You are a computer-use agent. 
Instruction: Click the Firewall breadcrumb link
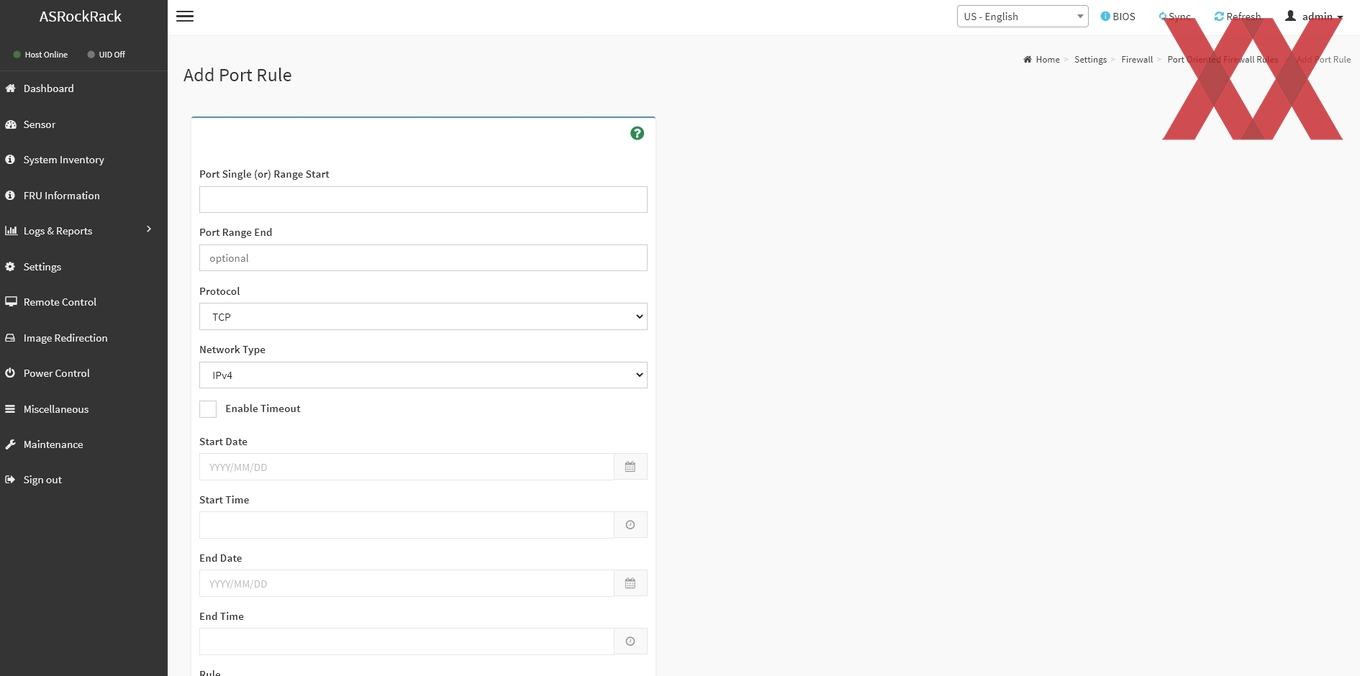[1137, 60]
